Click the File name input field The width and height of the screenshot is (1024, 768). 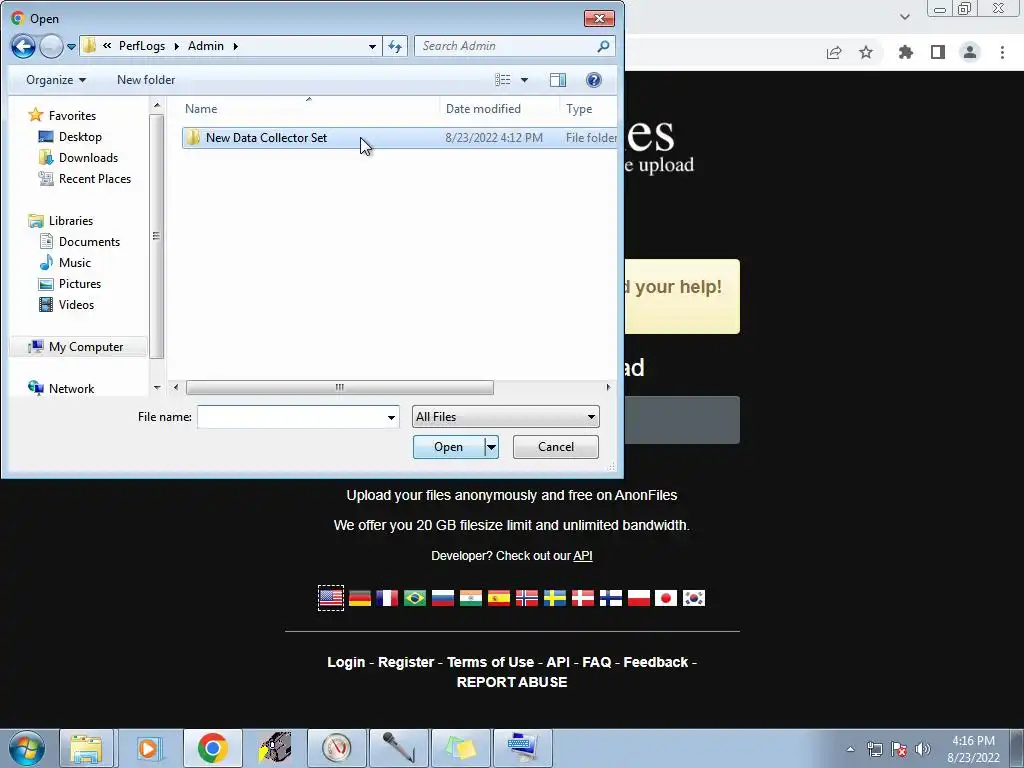[x=291, y=417]
